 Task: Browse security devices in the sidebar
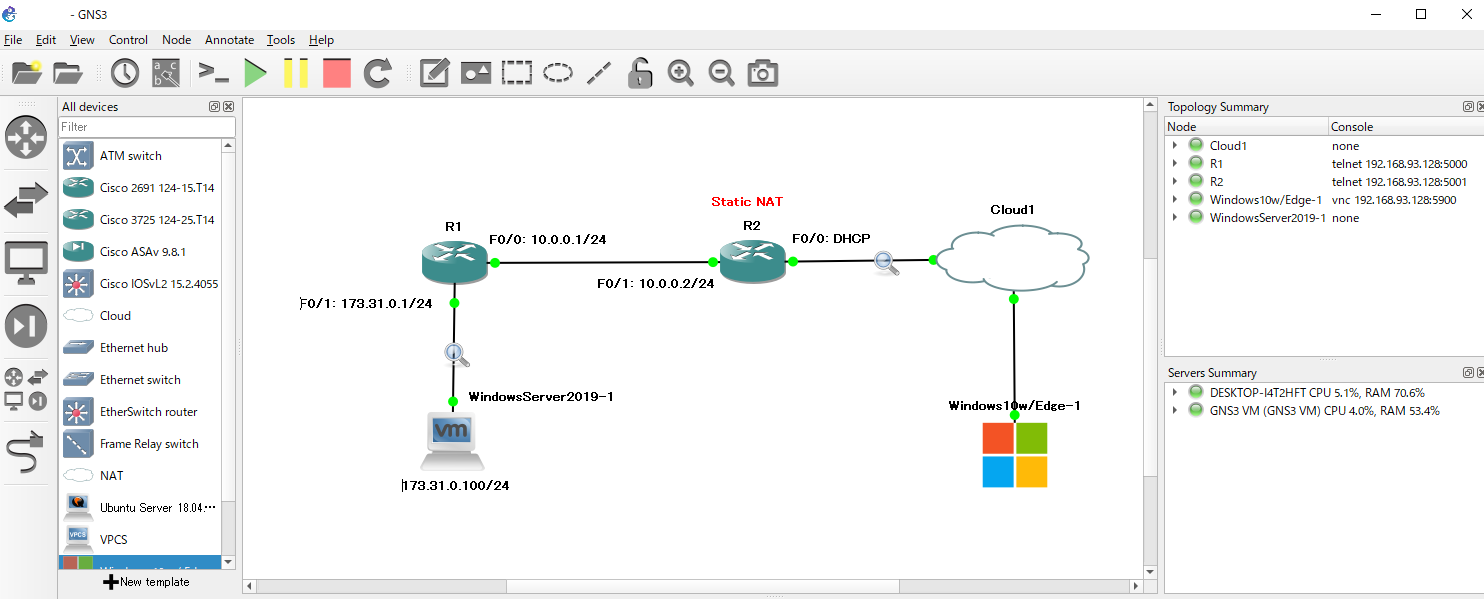pyautogui.click(x=26, y=326)
